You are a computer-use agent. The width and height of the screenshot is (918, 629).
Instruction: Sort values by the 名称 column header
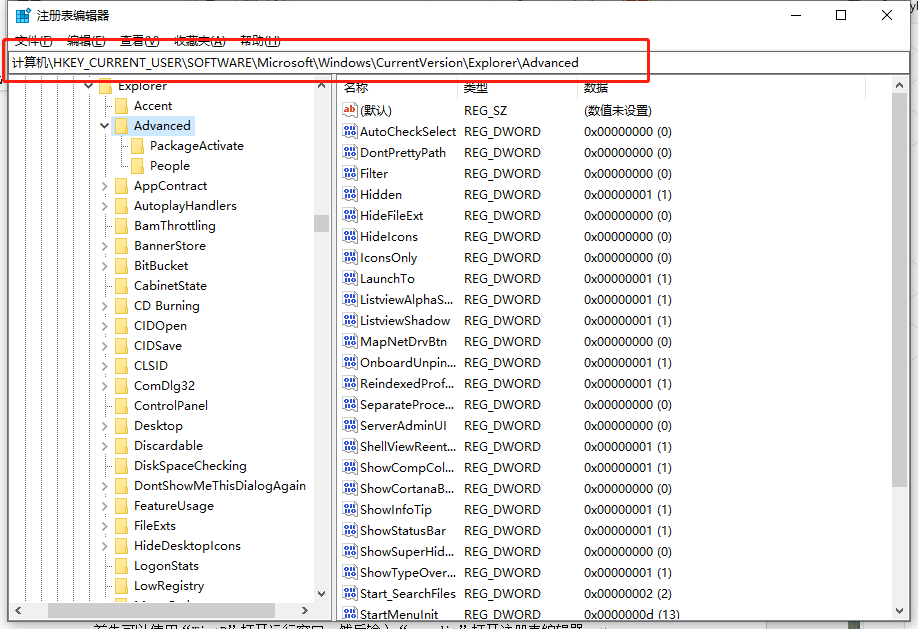tap(398, 88)
